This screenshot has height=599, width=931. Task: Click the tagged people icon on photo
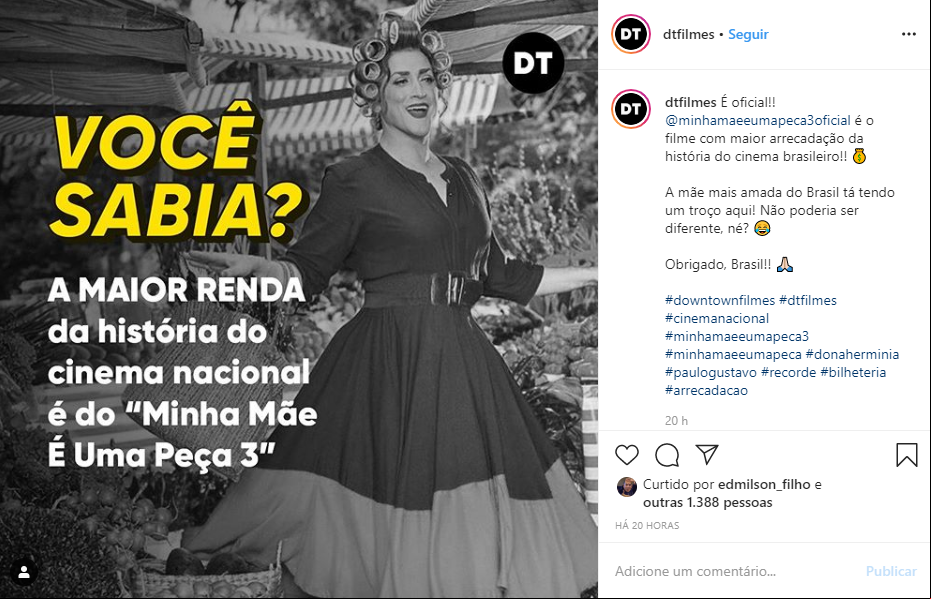point(24,572)
